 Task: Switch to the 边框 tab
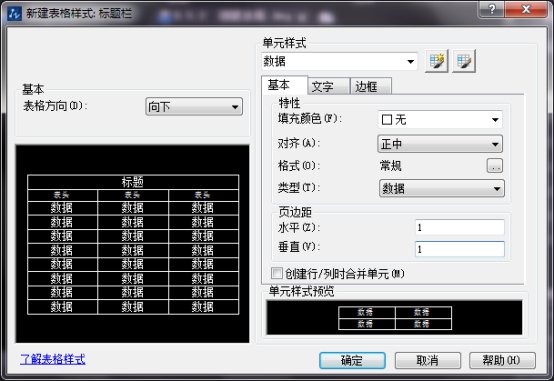click(x=371, y=86)
